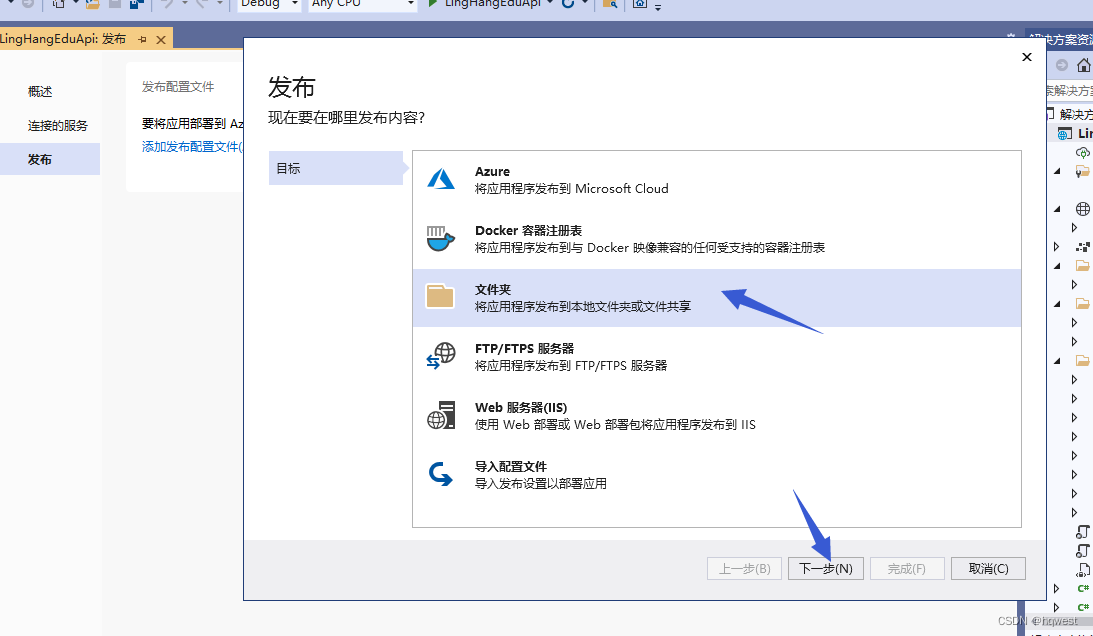Viewport: 1093px width, 636px height.
Task: Click the Solution Explorer forward arrow icon
Action: 1062,66
